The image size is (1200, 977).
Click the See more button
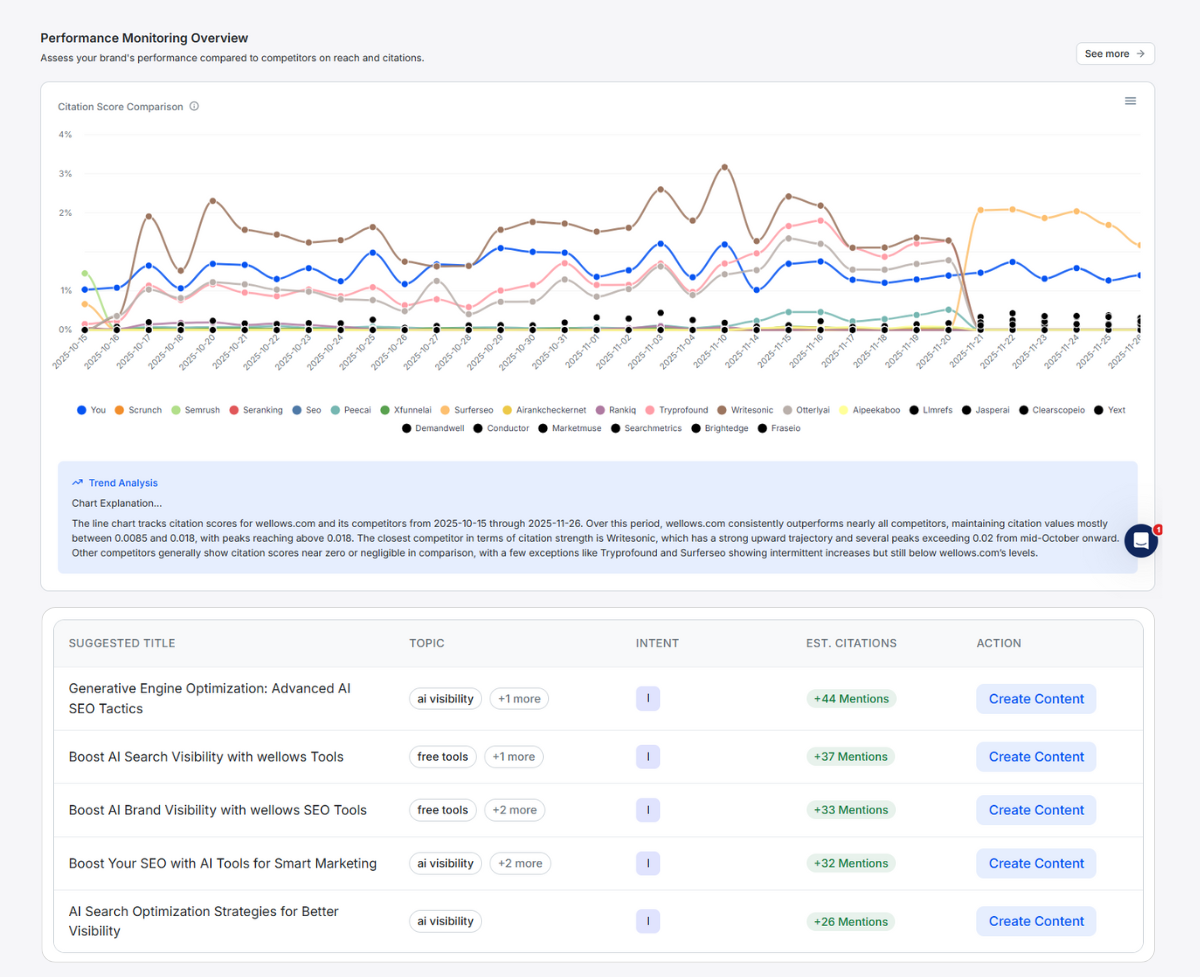pos(1114,54)
